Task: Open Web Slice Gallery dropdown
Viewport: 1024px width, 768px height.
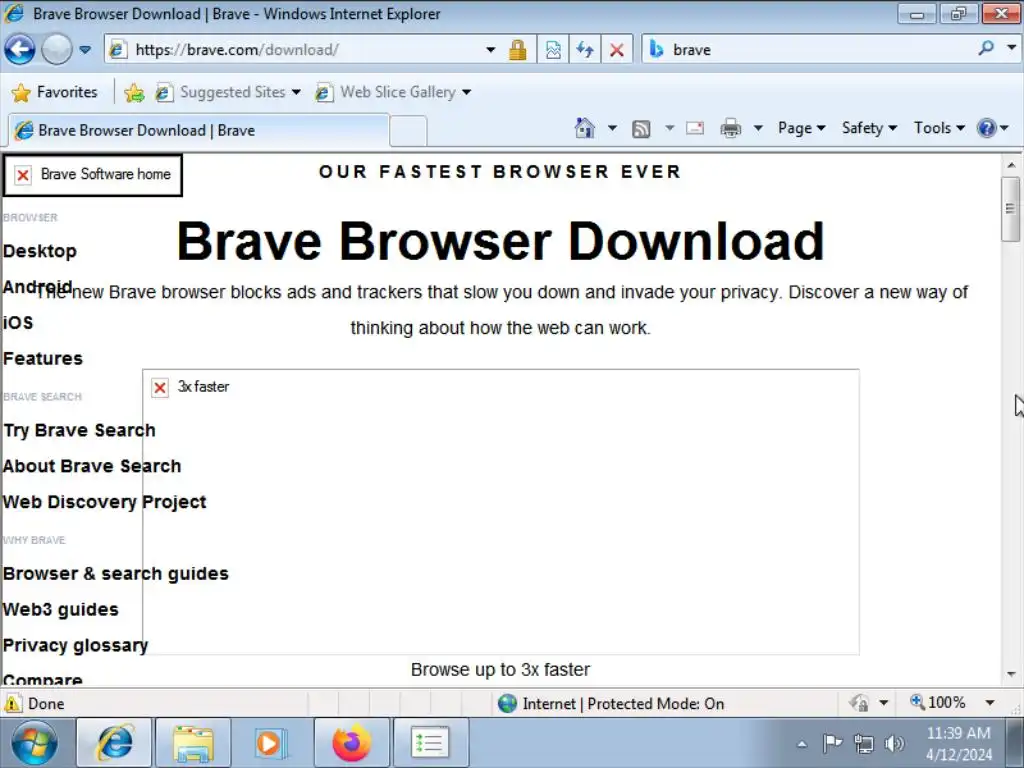Action: [x=392, y=92]
